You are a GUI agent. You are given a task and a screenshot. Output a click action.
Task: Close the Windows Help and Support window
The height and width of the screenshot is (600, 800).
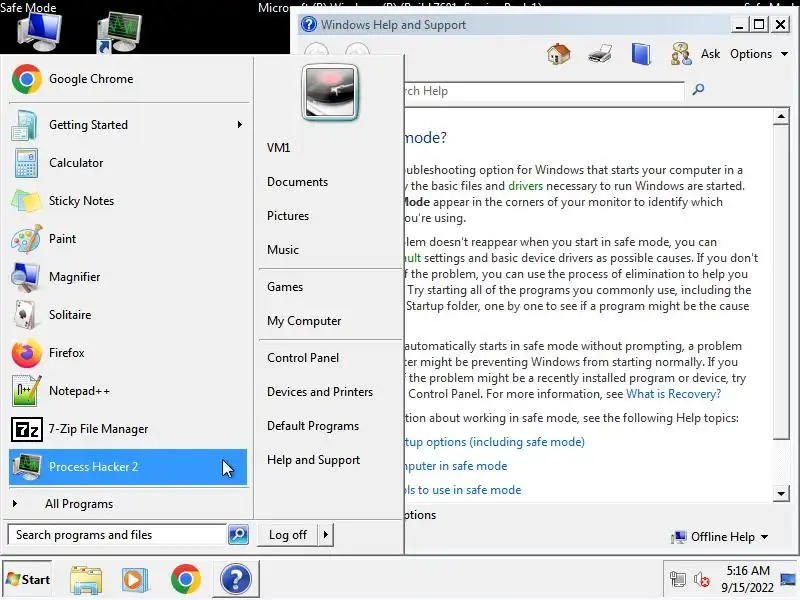pyautogui.click(x=780, y=24)
